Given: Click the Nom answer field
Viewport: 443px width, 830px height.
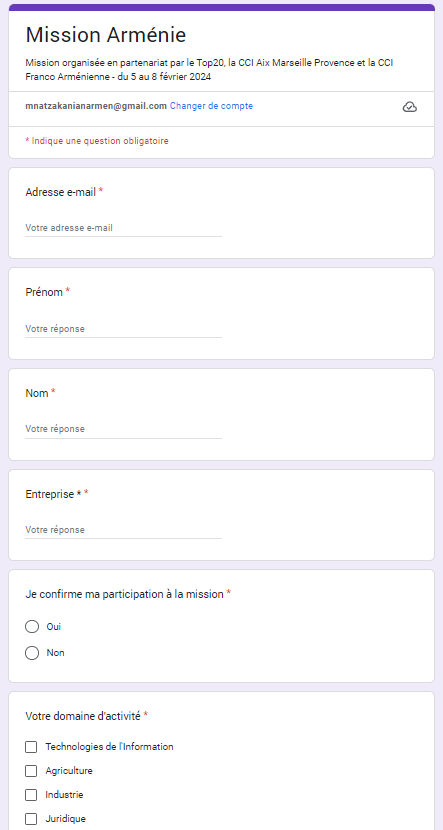Looking at the screenshot, I should pyautogui.click(x=123, y=429).
